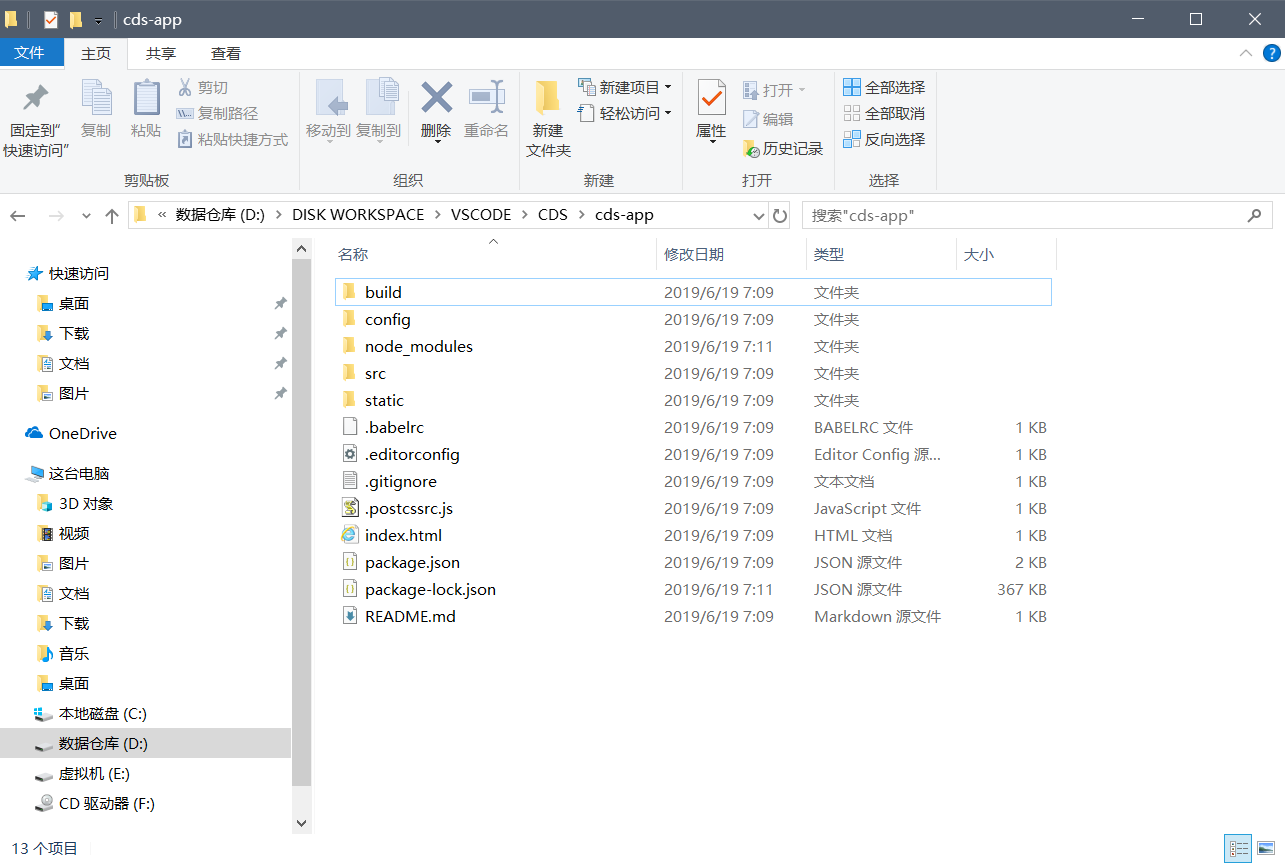
Task: Switch to the 共享 (Share) tab
Action: (x=161, y=54)
